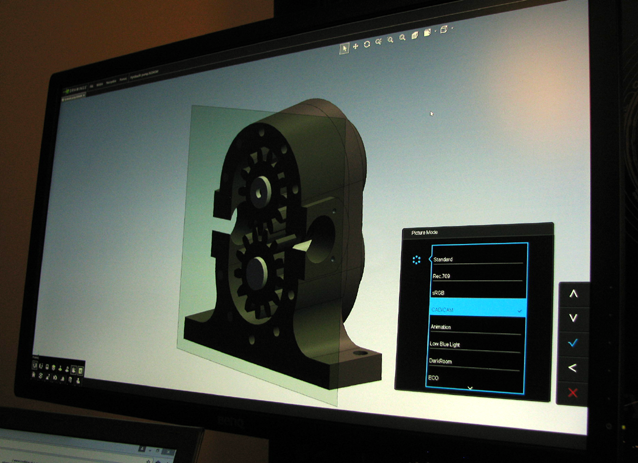Click the last highlighted green icon in palette top row
Viewport: 638px width, 463px height.
81,371
